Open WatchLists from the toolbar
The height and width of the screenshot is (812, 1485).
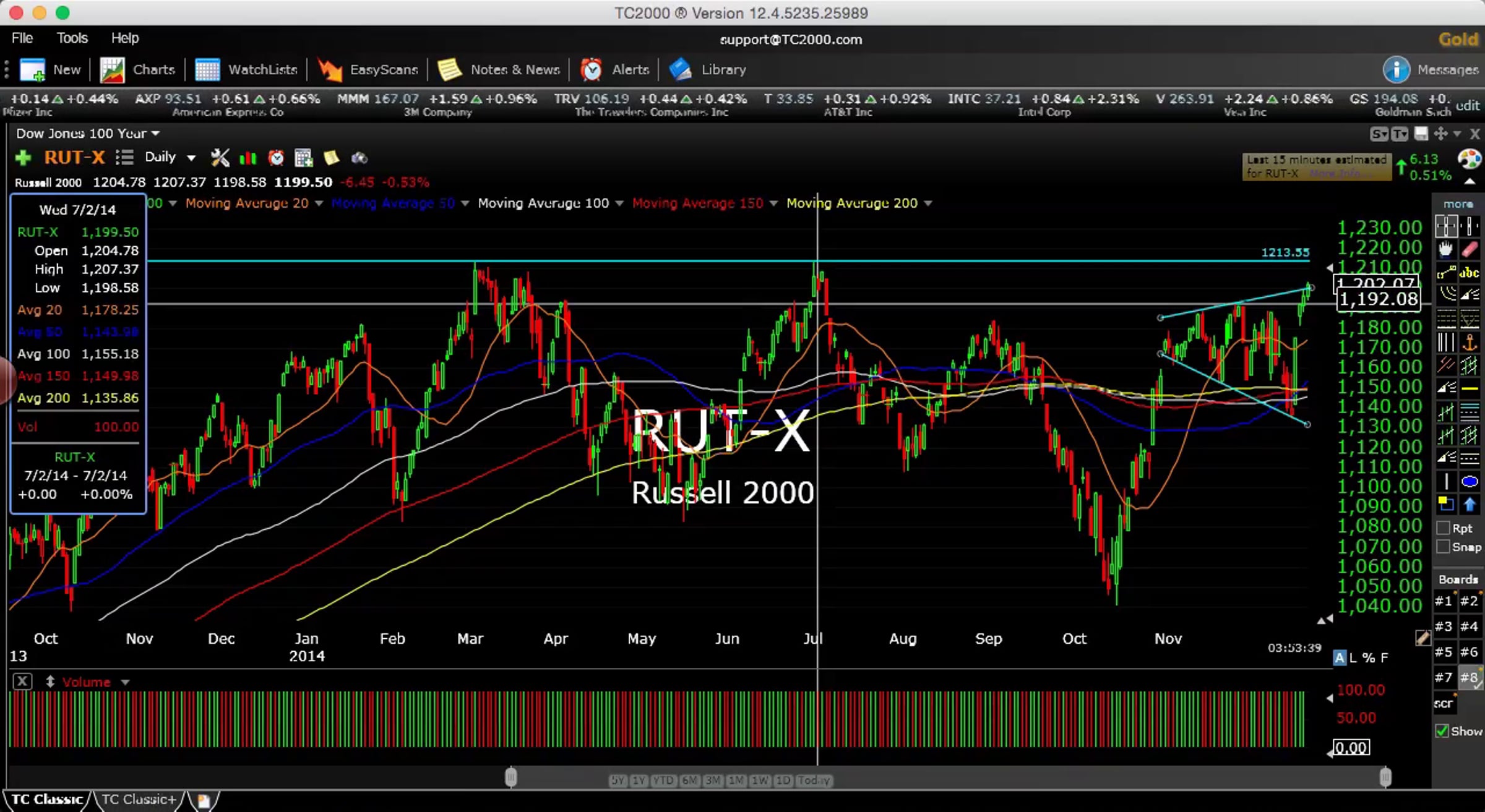[246, 70]
